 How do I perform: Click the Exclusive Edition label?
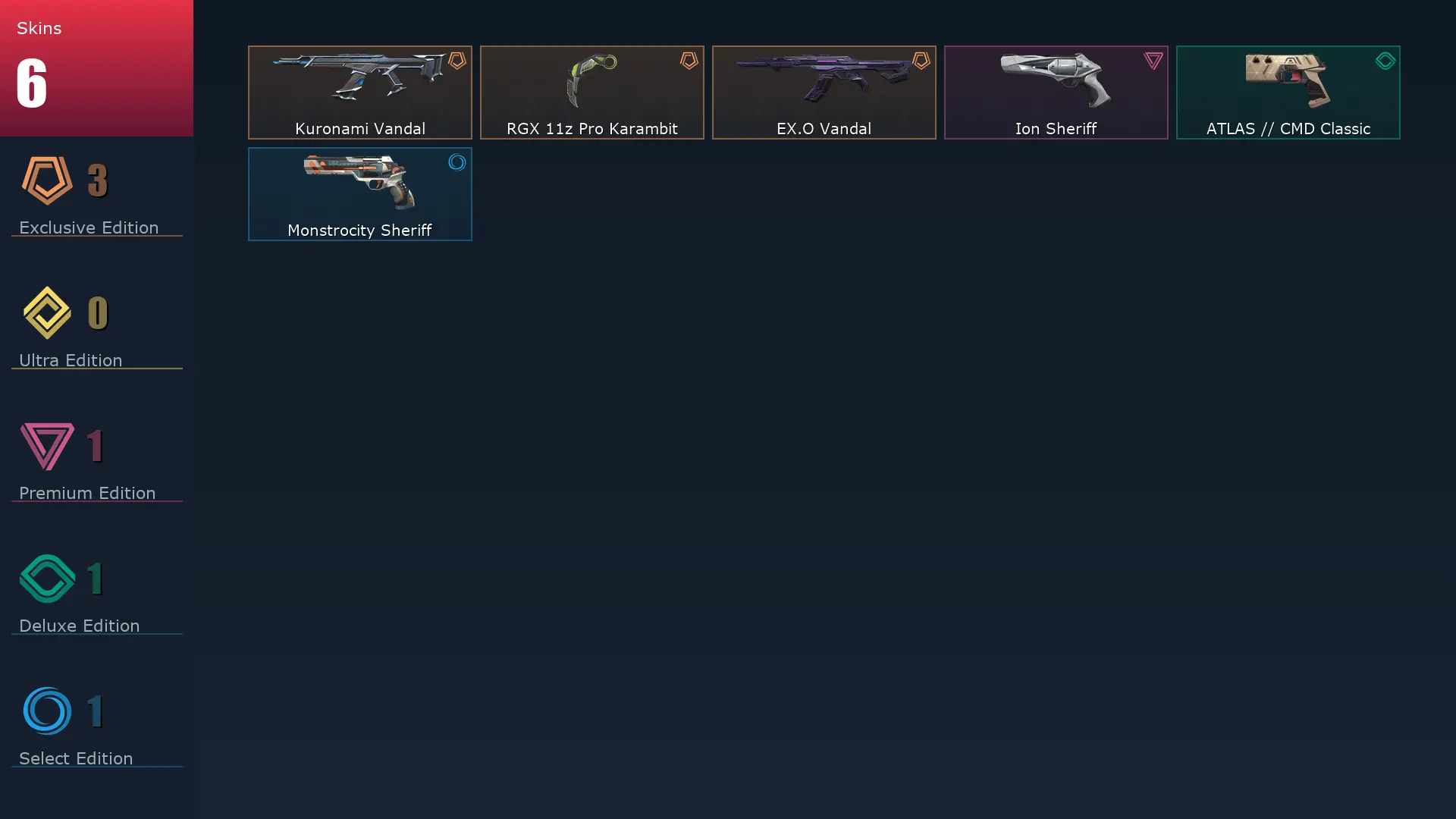tap(89, 227)
